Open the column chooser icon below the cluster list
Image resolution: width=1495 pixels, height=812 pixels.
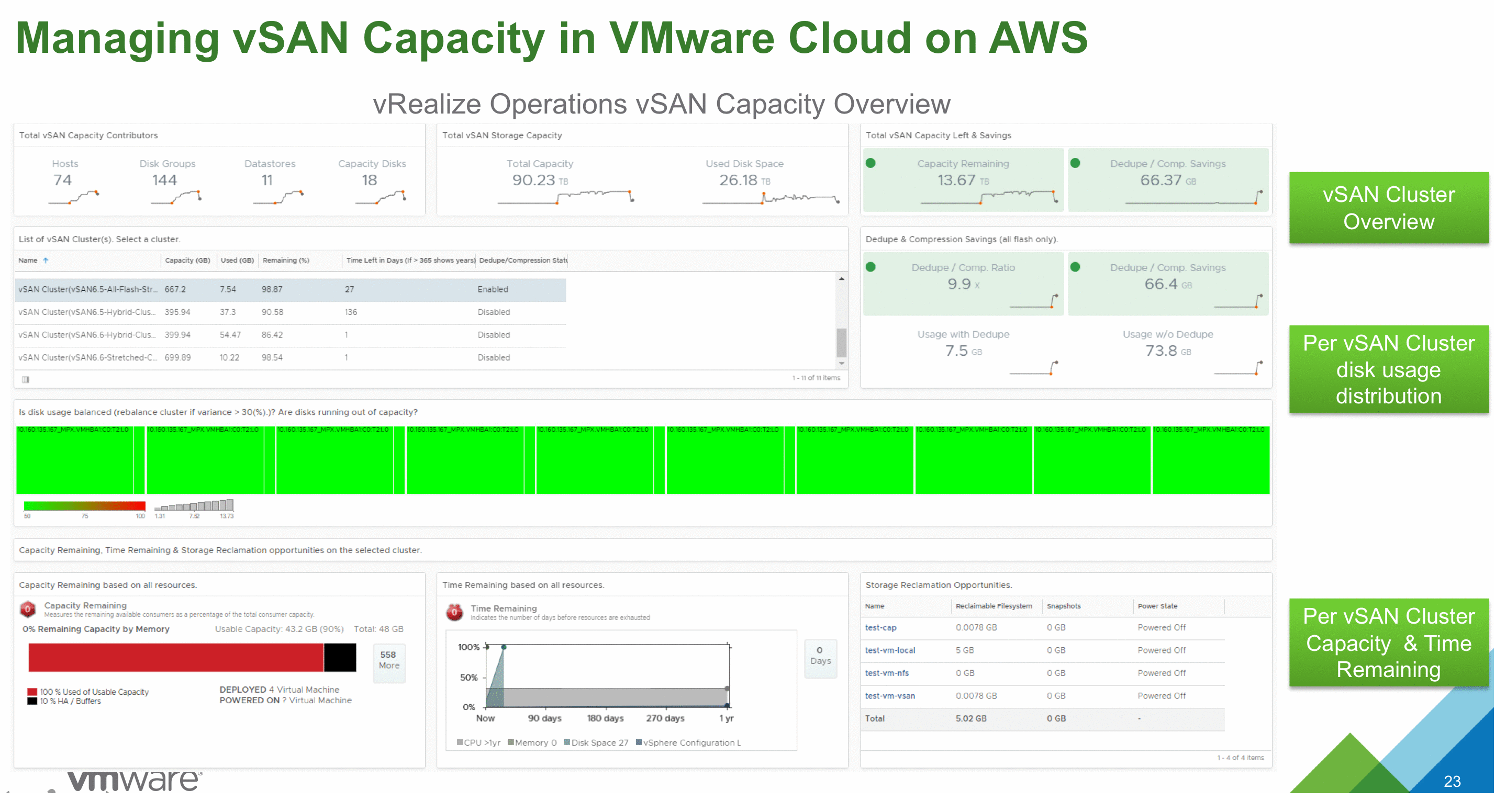[26, 379]
